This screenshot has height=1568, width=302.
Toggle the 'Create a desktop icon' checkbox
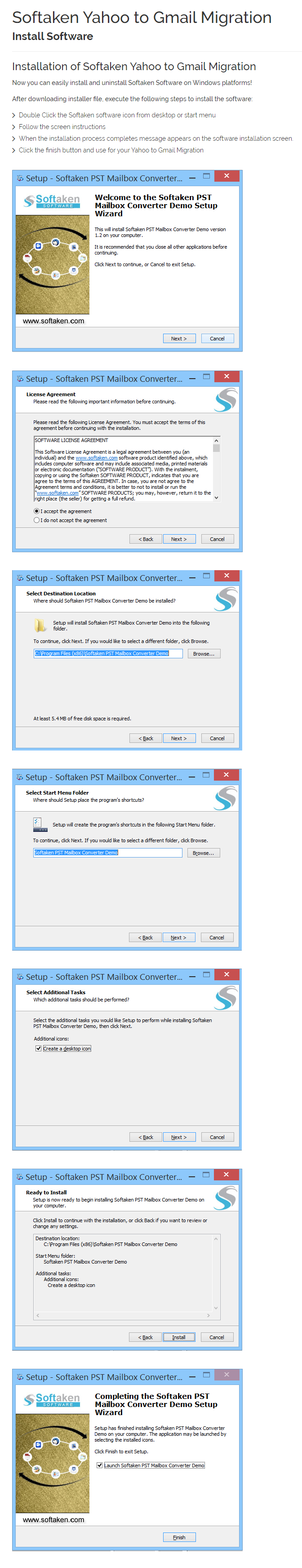38,1049
